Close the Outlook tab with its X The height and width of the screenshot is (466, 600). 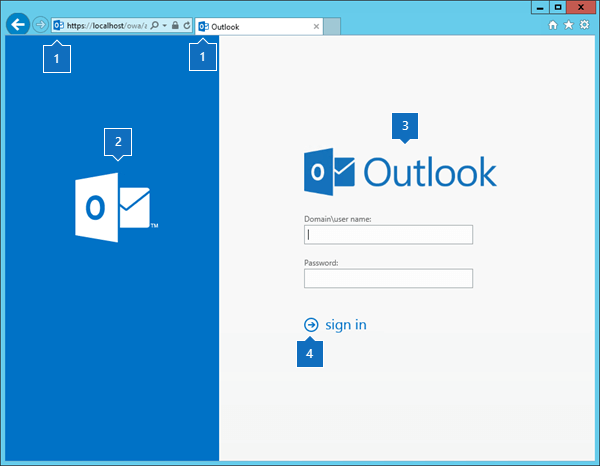tap(316, 26)
